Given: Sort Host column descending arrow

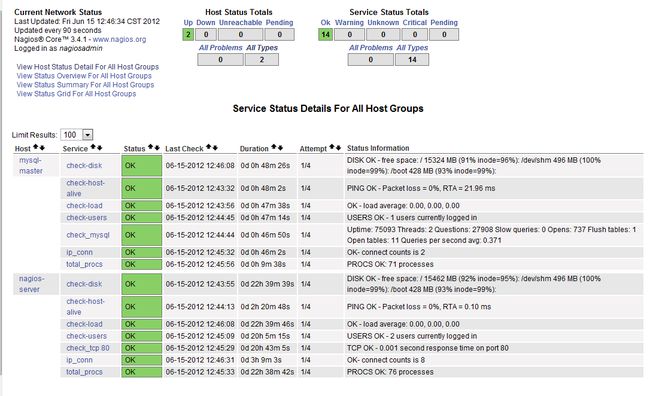Looking at the screenshot, I should point(42,147).
